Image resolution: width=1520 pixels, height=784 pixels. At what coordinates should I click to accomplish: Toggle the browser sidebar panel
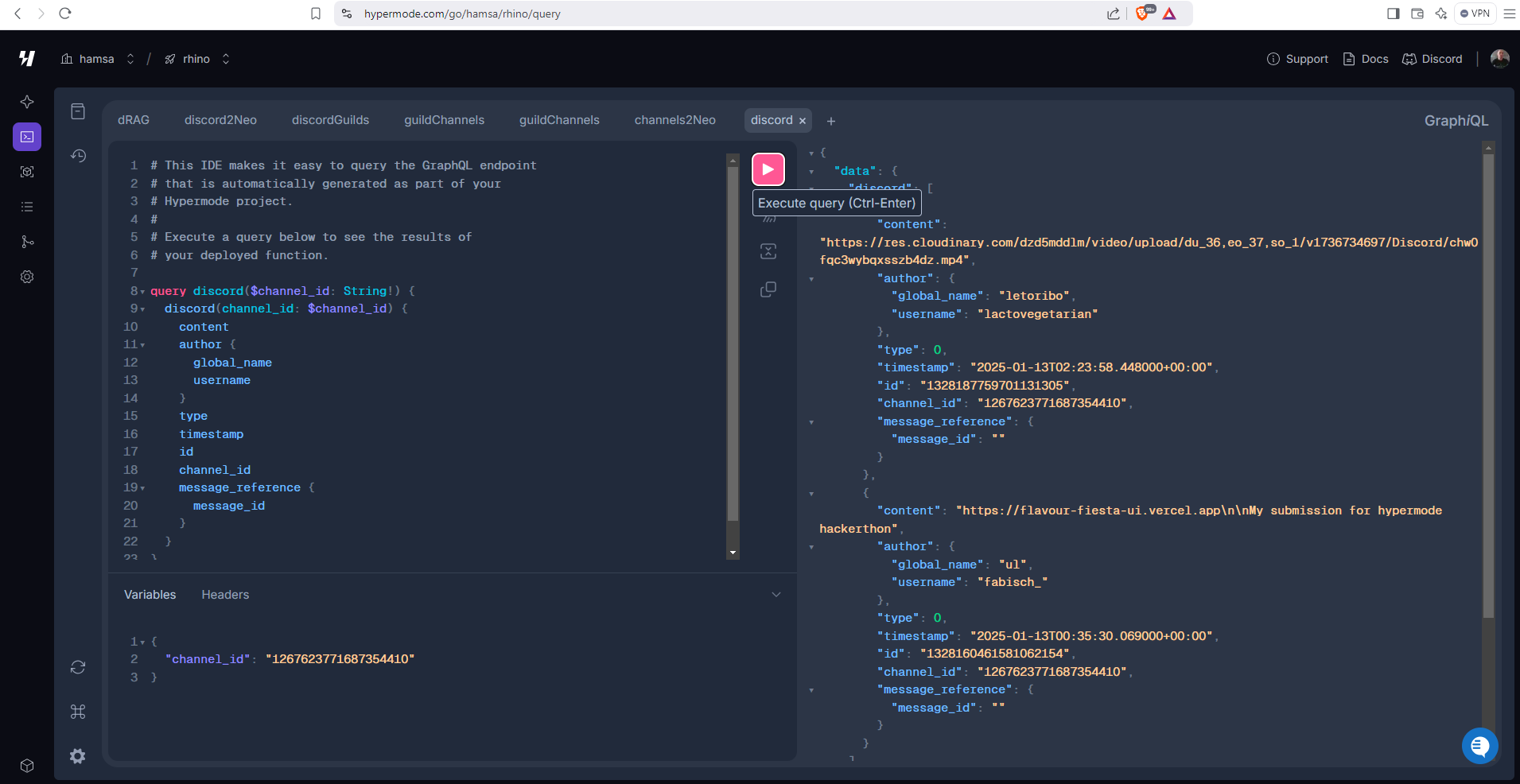point(1394,14)
